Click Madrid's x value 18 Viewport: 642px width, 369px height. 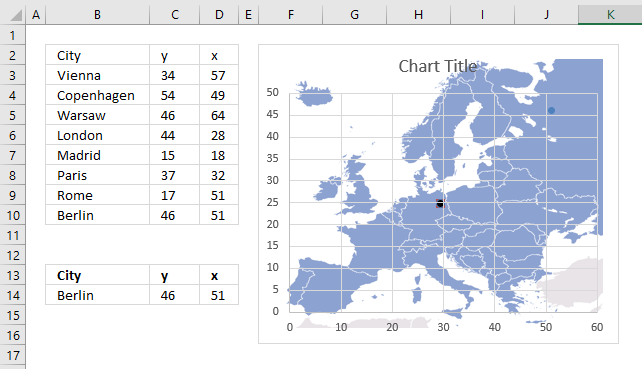[219, 155]
